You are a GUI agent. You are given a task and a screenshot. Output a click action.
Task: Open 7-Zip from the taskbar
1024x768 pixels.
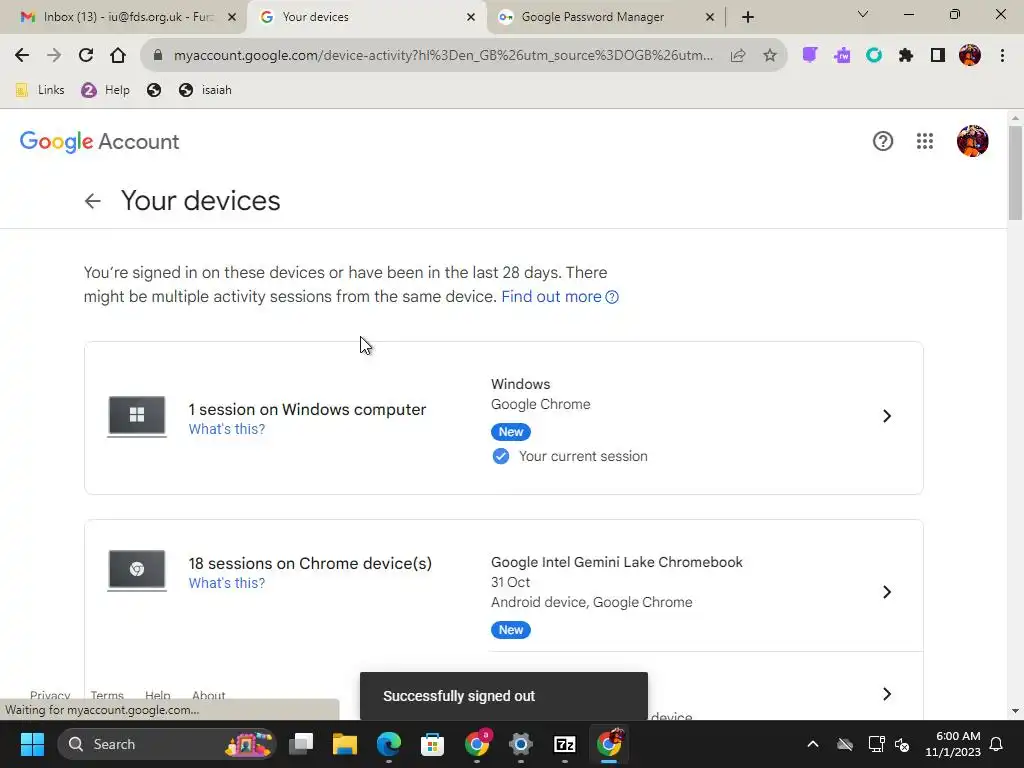point(564,744)
